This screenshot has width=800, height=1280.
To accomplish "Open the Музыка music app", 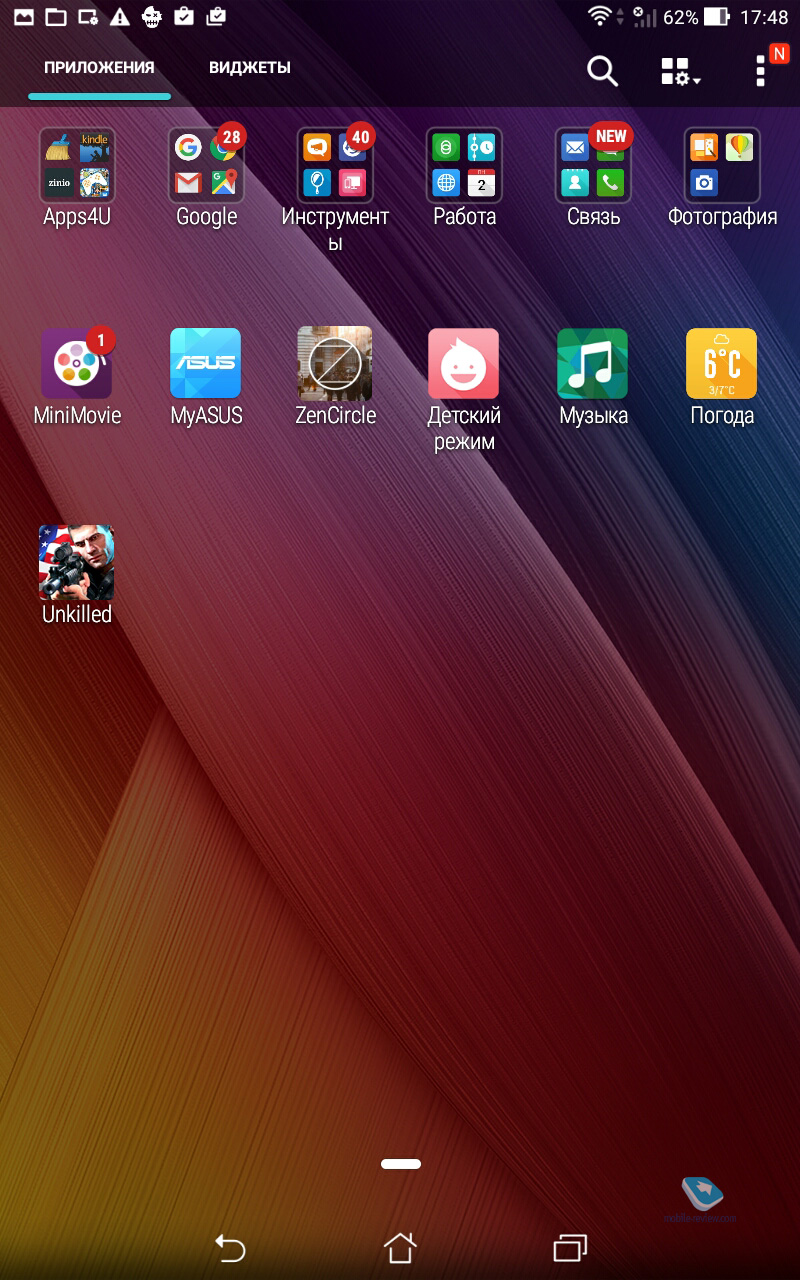I will [x=593, y=365].
